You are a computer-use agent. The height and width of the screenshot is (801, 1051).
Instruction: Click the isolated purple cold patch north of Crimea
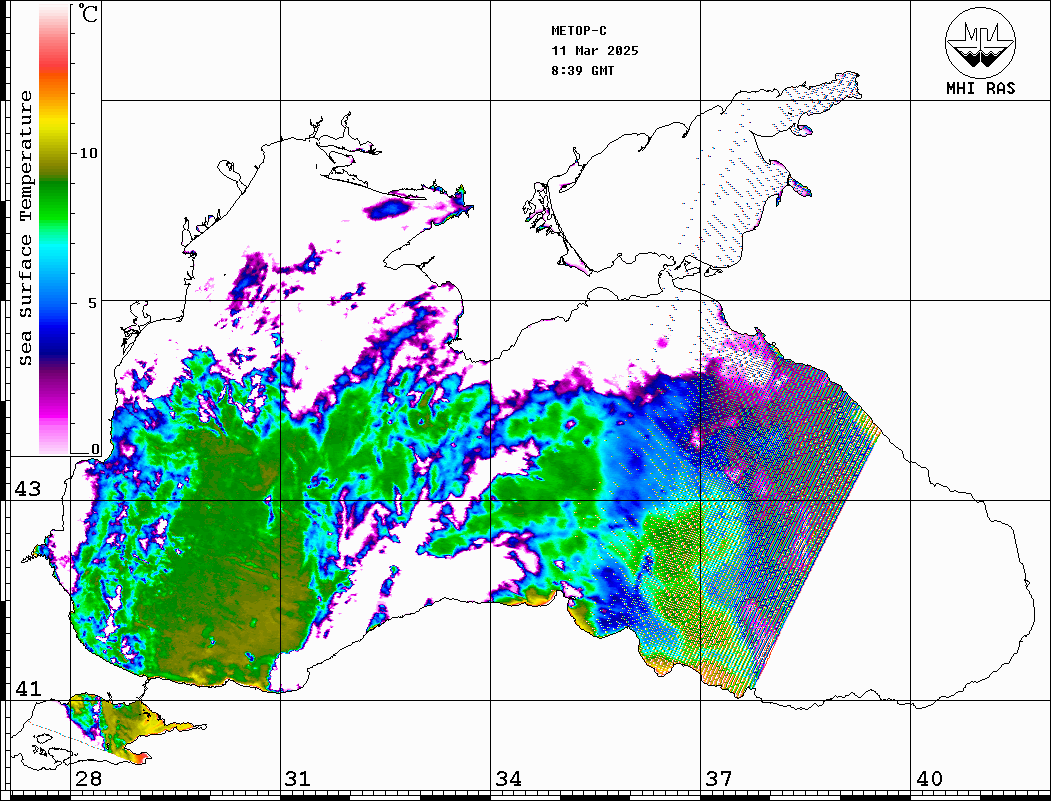[x=388, y=208]
